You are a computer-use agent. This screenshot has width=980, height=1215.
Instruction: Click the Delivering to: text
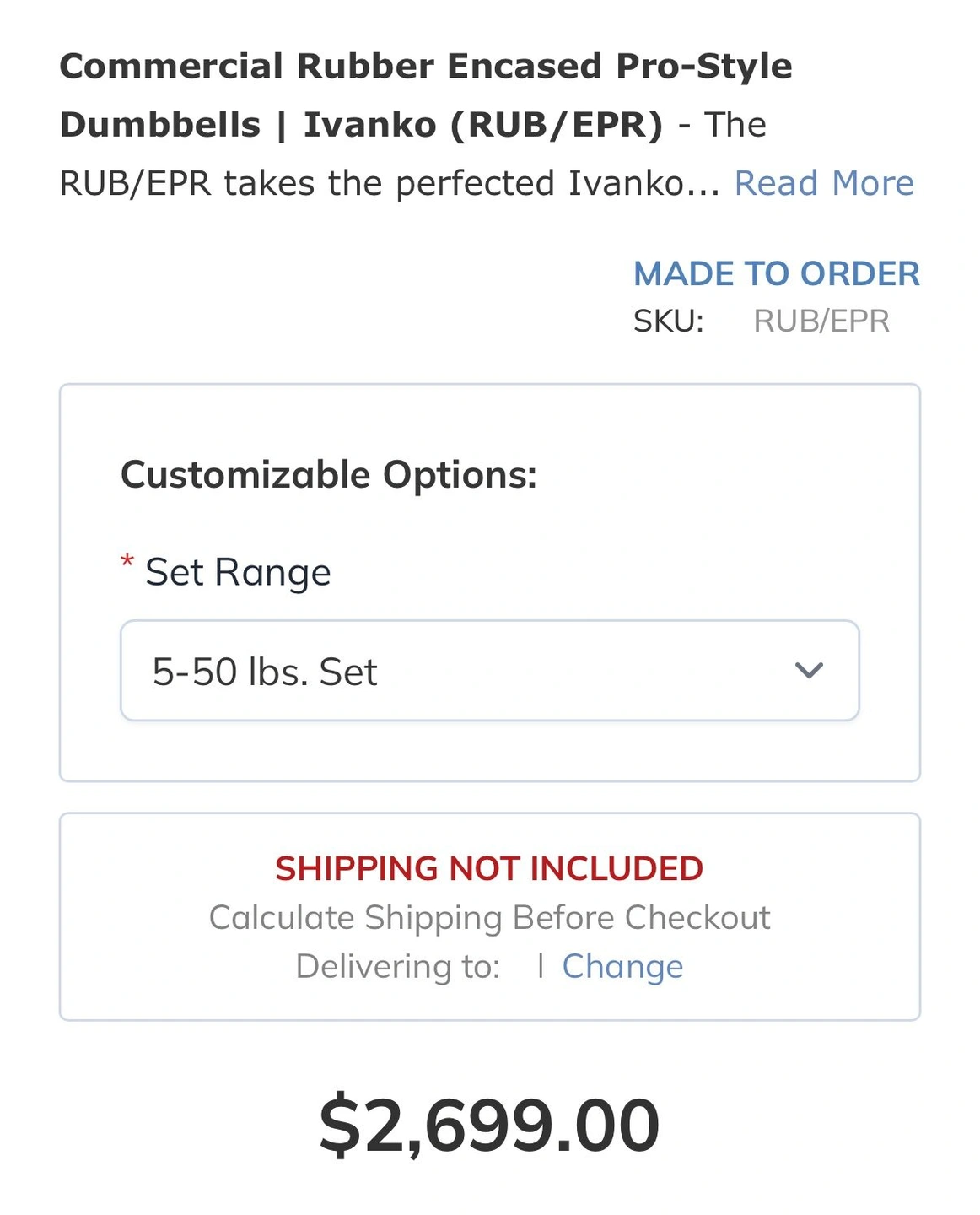[x=397, y=966]
